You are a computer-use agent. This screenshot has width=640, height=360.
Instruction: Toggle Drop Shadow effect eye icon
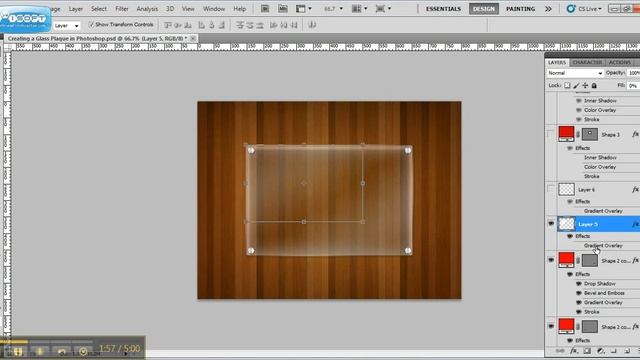[x=578, y=284]
